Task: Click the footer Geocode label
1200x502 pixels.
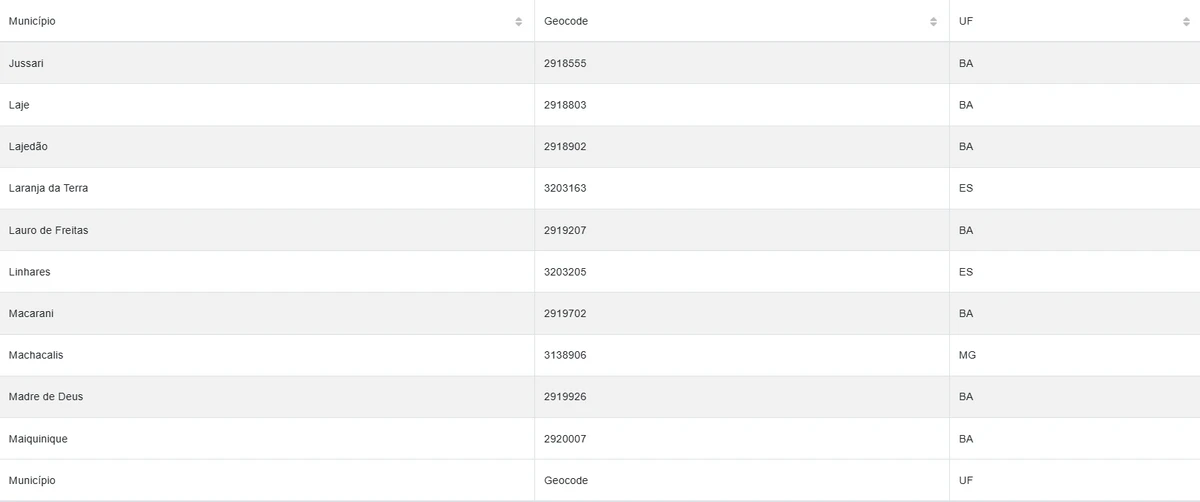Action: (566, 480)
